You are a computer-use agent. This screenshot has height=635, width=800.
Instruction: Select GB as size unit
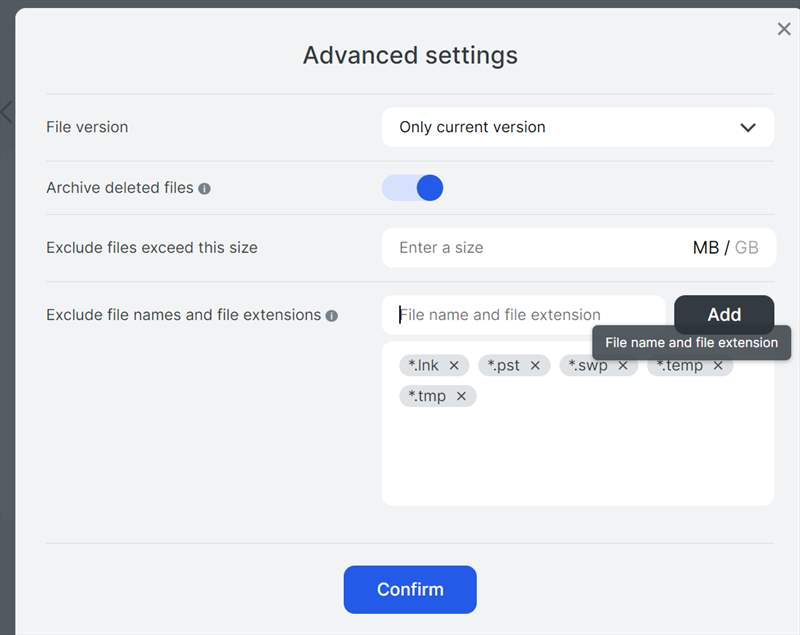pos(746,248)
